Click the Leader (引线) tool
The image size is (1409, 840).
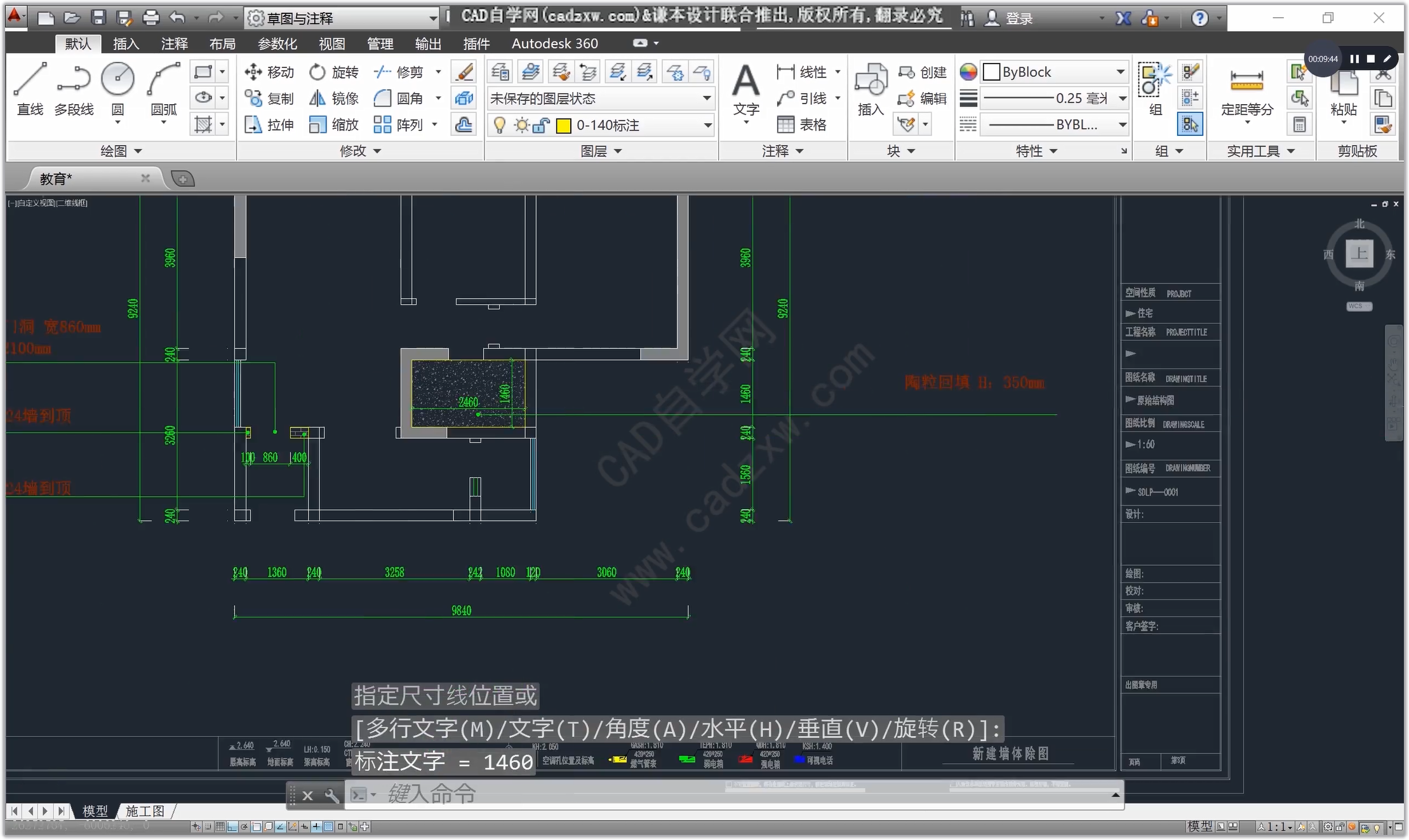tap(801, 98)
